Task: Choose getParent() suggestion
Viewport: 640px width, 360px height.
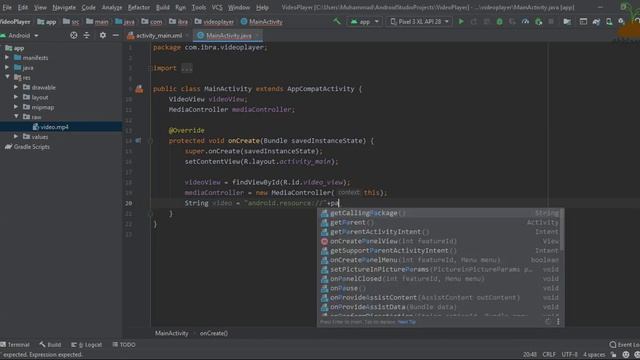Action: coord(440,222)
